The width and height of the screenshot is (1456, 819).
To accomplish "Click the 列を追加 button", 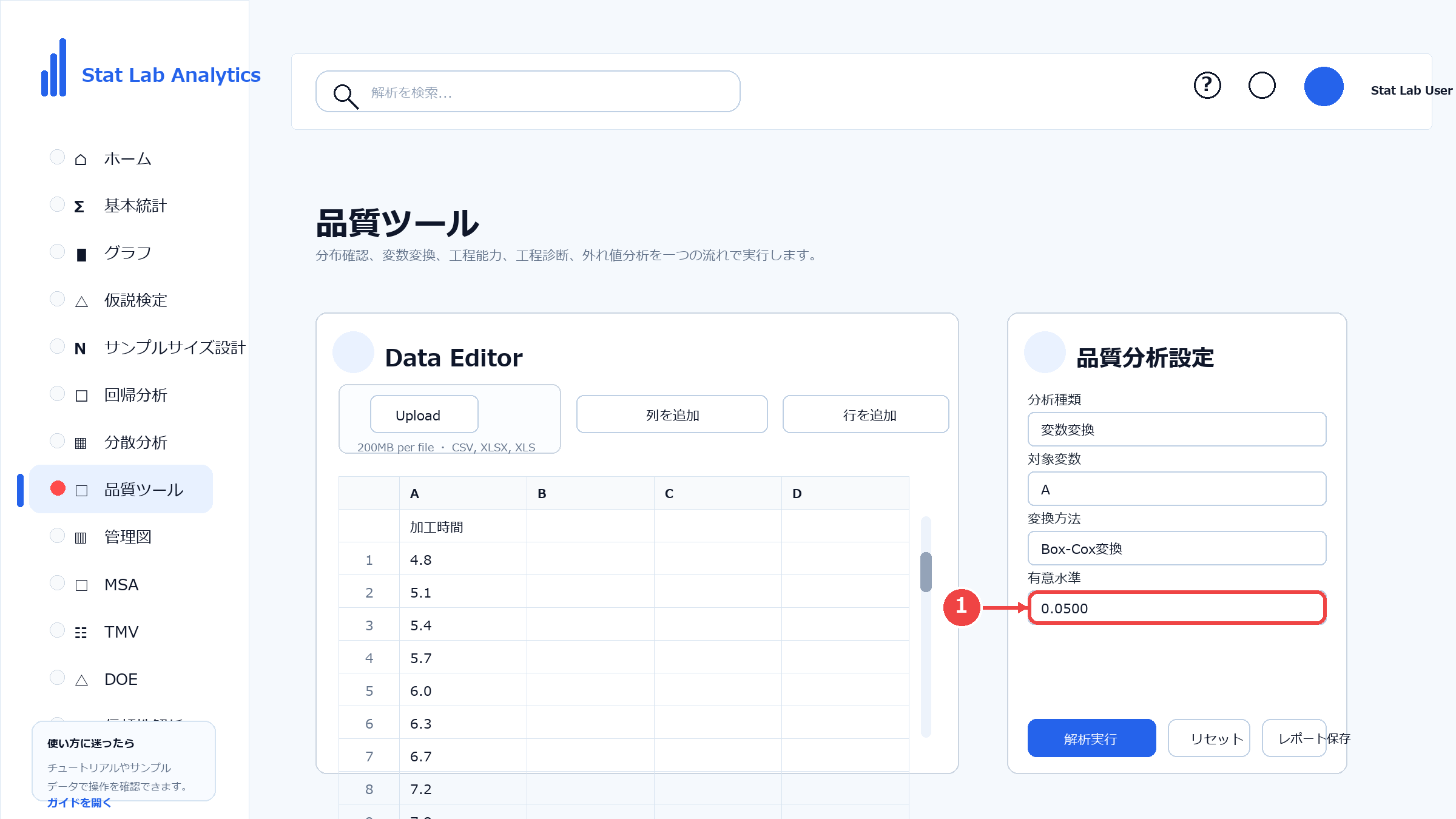I will click(x=672, y=415).
